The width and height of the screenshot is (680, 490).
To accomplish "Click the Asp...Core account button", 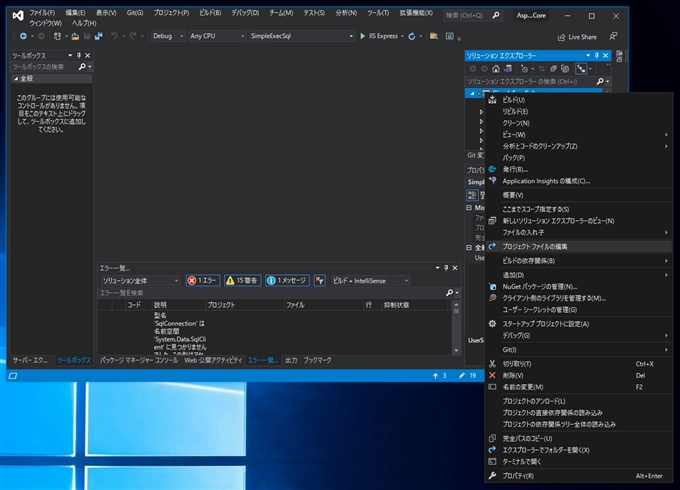I will [x=531, y=16].
